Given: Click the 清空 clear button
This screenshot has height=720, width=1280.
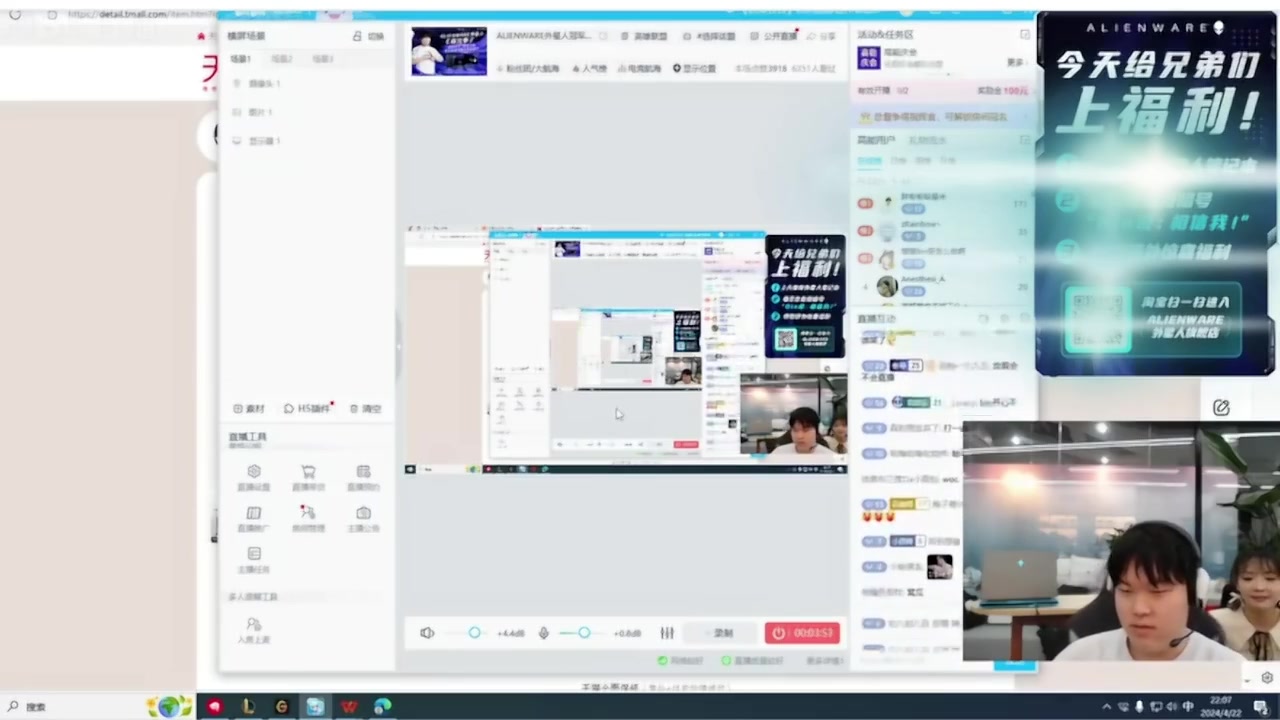Looking at the screenshot, I should click(365, 409).
